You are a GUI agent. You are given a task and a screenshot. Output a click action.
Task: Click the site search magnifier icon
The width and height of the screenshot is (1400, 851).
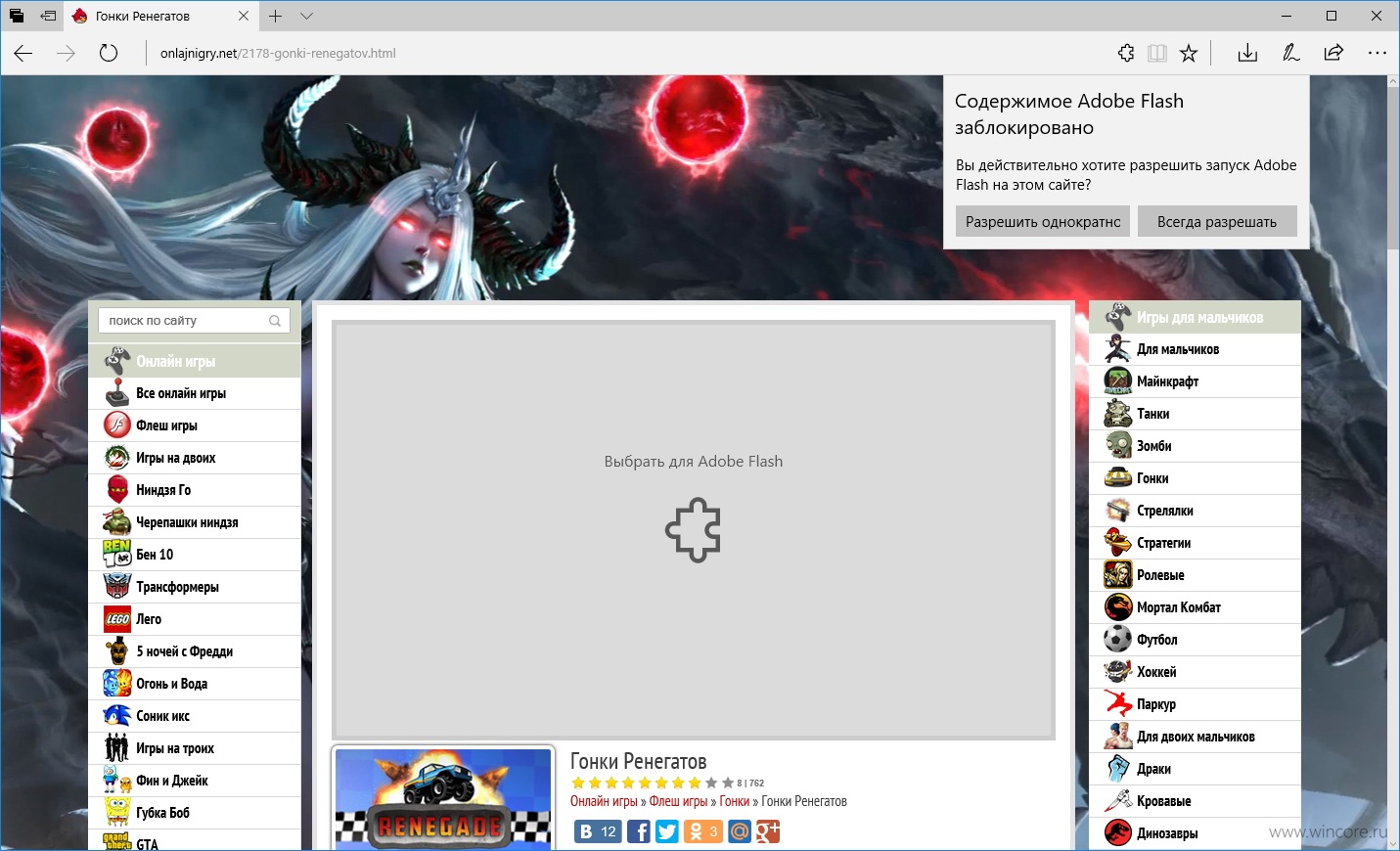[275, 320]
